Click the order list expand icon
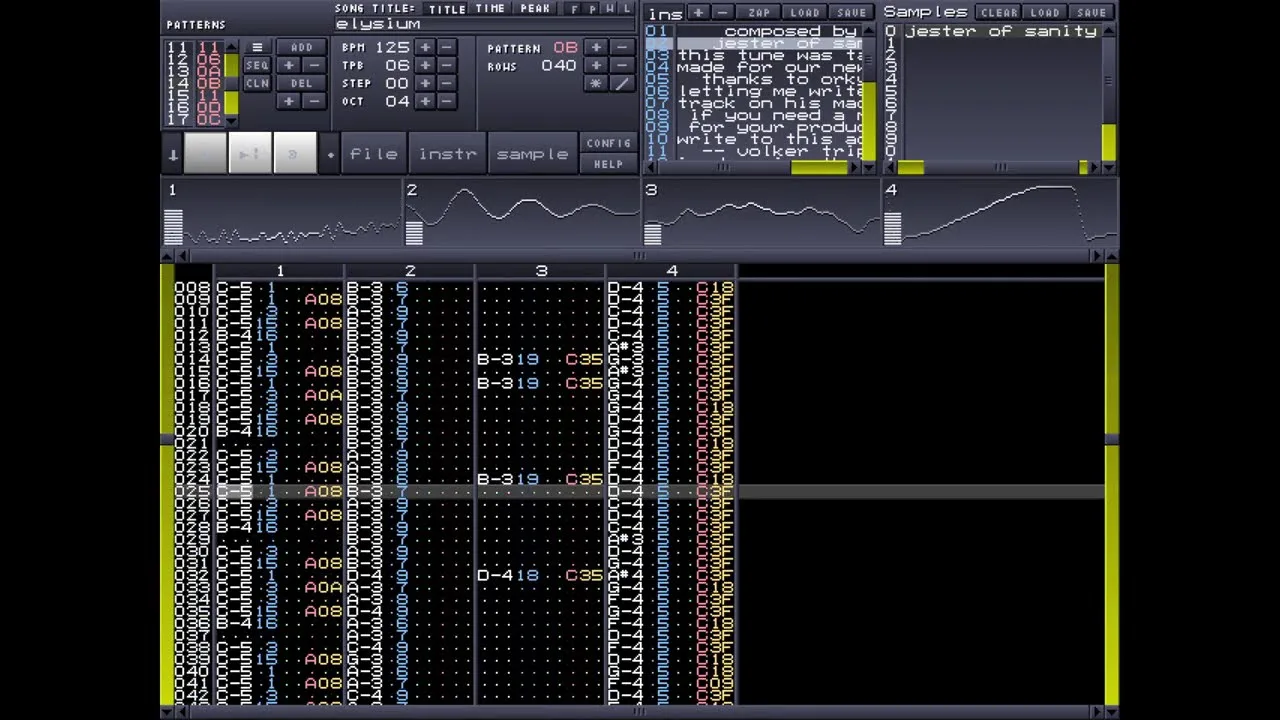1280x720 pixels. (x=257, y=47)
